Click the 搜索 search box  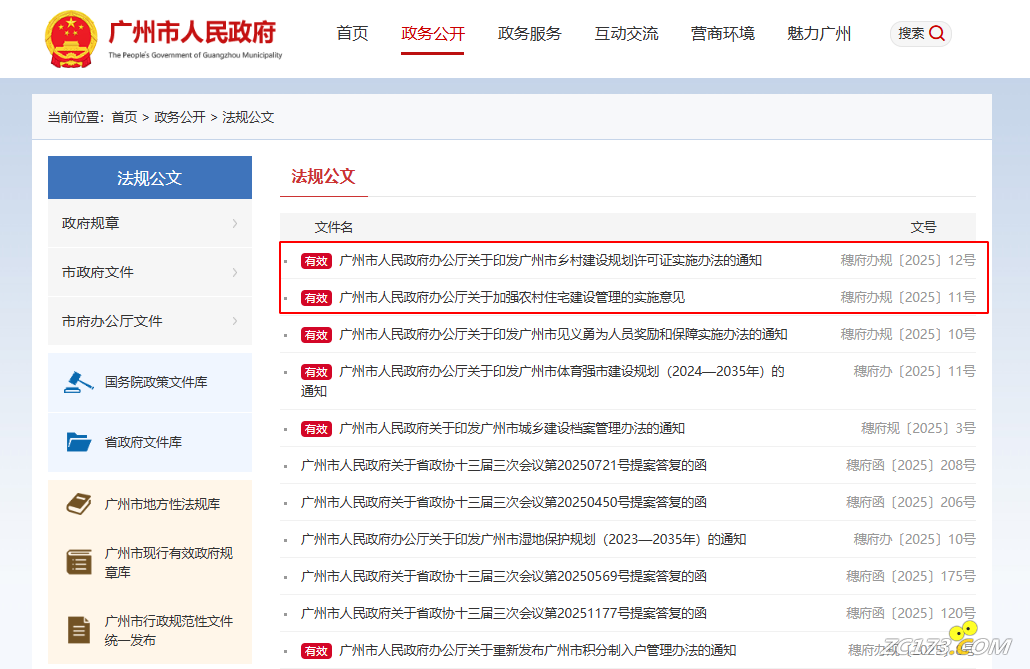920,34
